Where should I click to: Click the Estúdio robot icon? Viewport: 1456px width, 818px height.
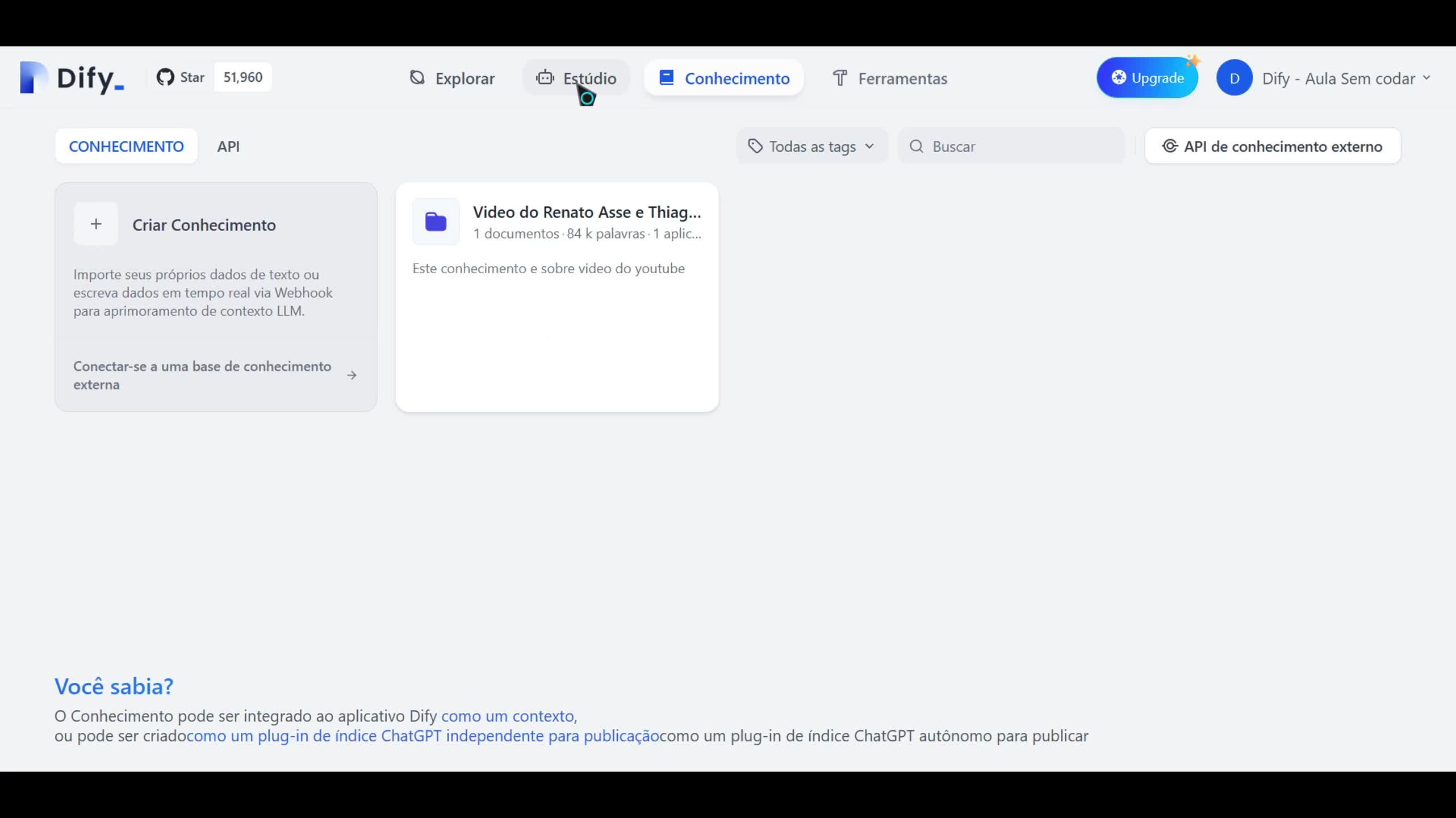click(x=545, y=77)
